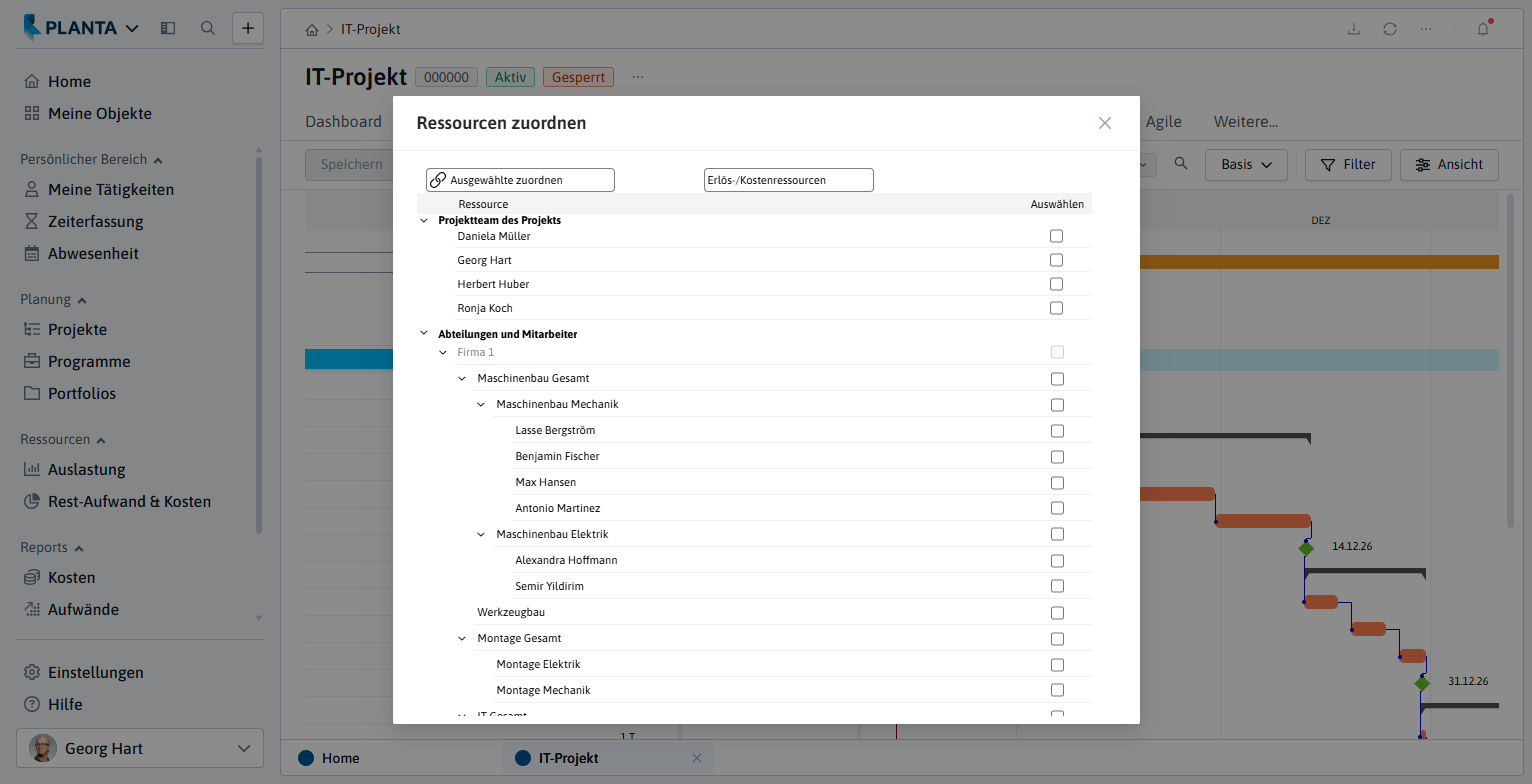1532x784 pixels.
Task: Click the Einstellungen gear icon
Action: click(x=32, y=673)
